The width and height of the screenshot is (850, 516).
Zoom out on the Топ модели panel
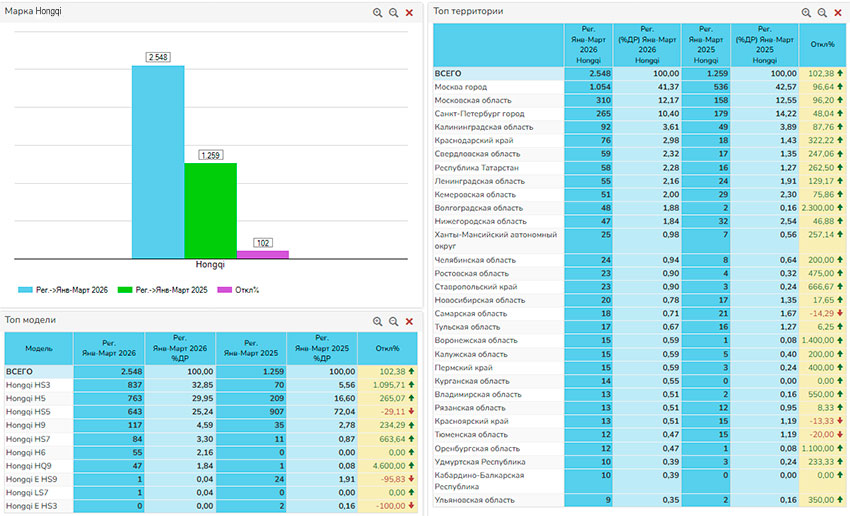[x=393, y=321]
